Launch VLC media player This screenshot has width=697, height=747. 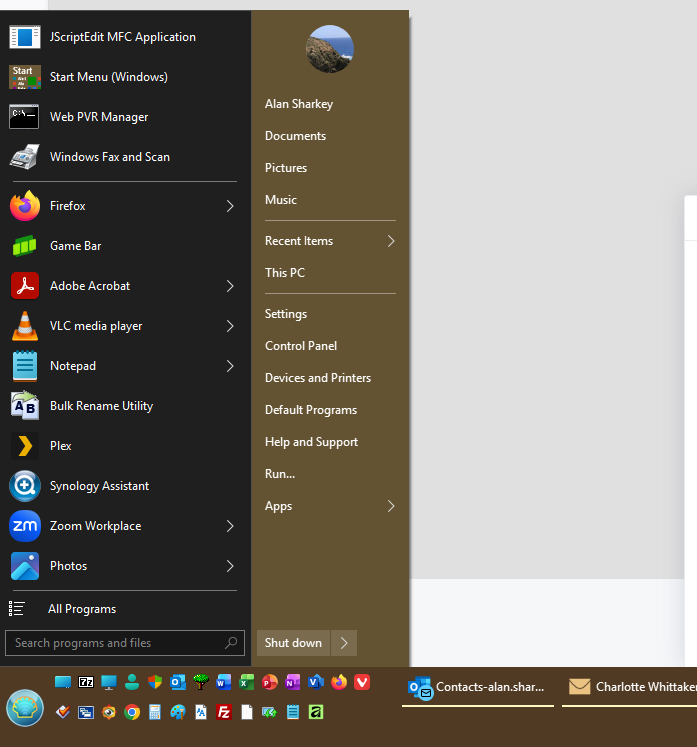(x=96, y=326)
